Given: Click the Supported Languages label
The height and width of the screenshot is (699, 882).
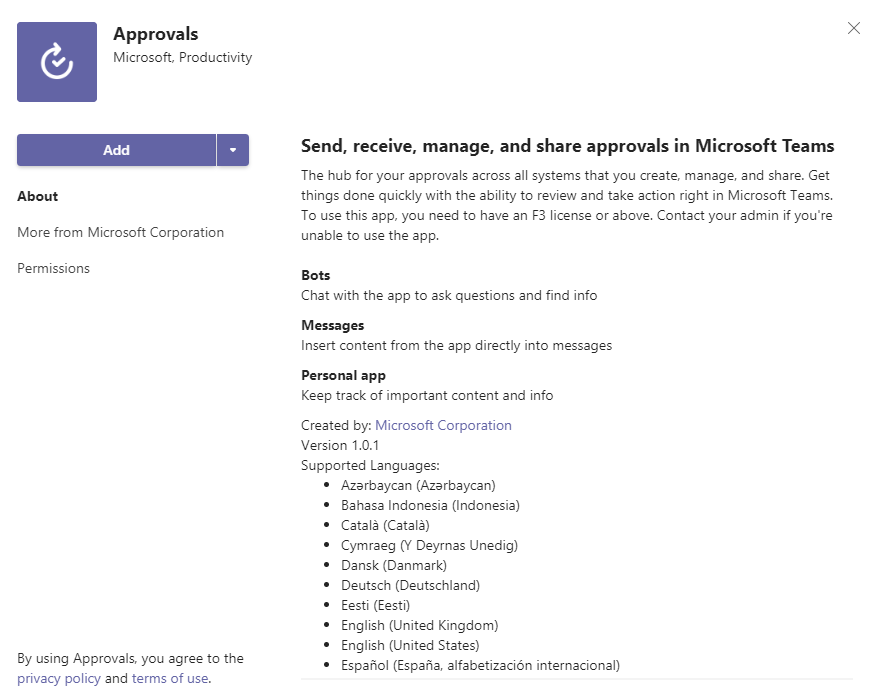Looking at the screenshot, I should point(370,466).
